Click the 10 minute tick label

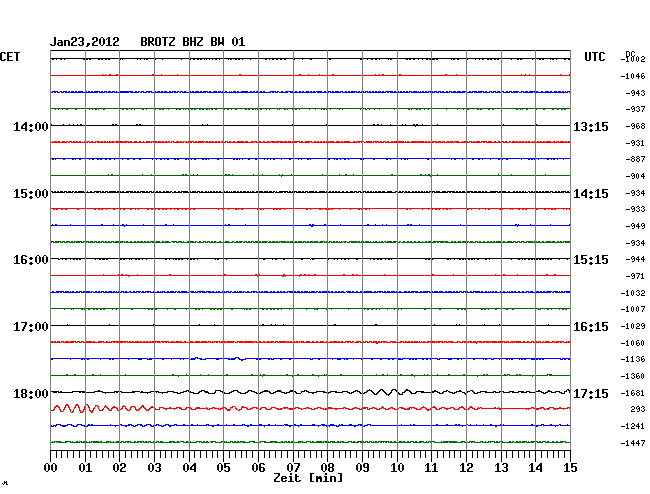point(397,467)
